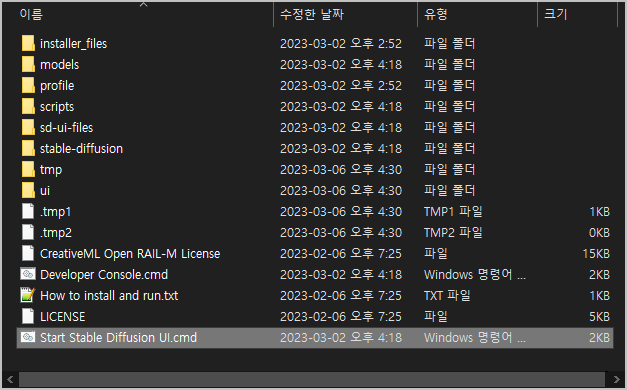
Task: Select the file name .tmp2
Action: pos(56,233)
